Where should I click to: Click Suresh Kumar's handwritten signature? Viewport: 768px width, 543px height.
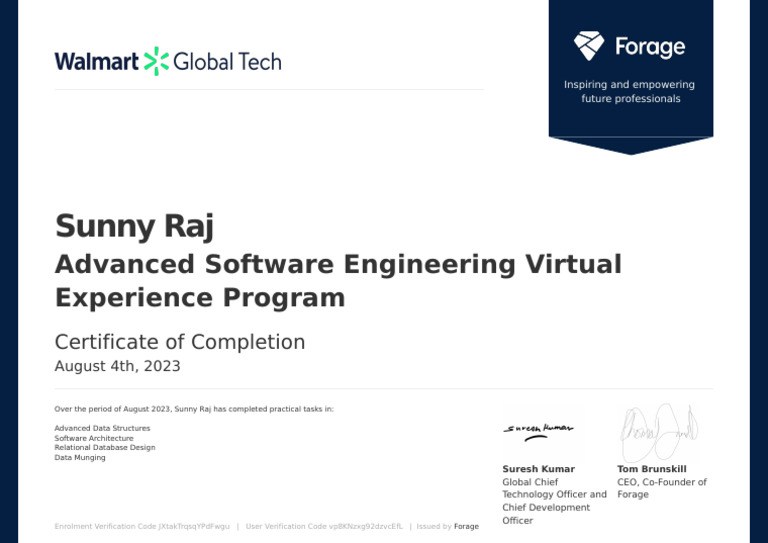pyautogui.click(x=538, y=431)
